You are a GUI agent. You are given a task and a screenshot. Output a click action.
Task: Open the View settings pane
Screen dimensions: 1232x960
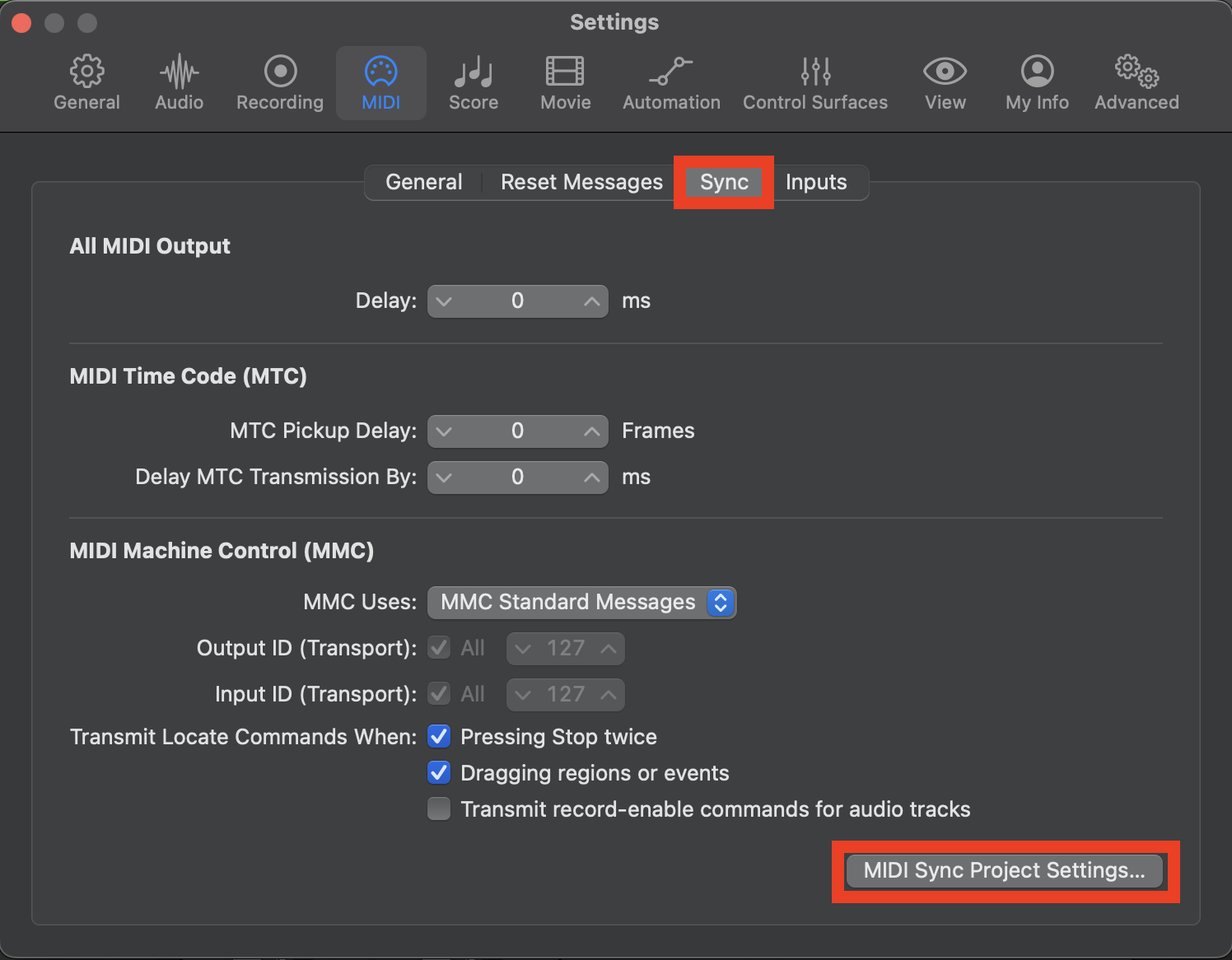(945, 83)
